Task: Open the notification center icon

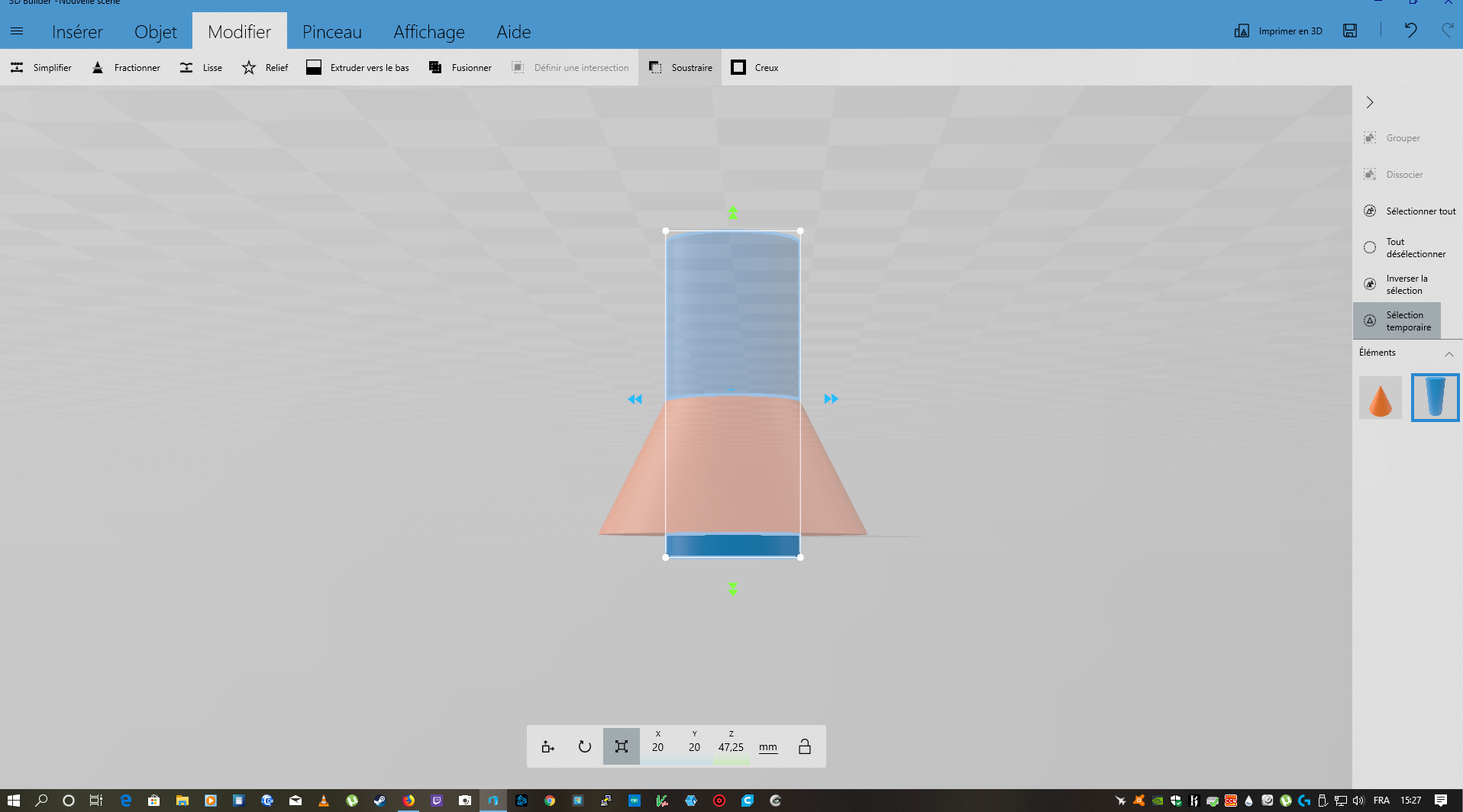Action: click(1440, 801)
